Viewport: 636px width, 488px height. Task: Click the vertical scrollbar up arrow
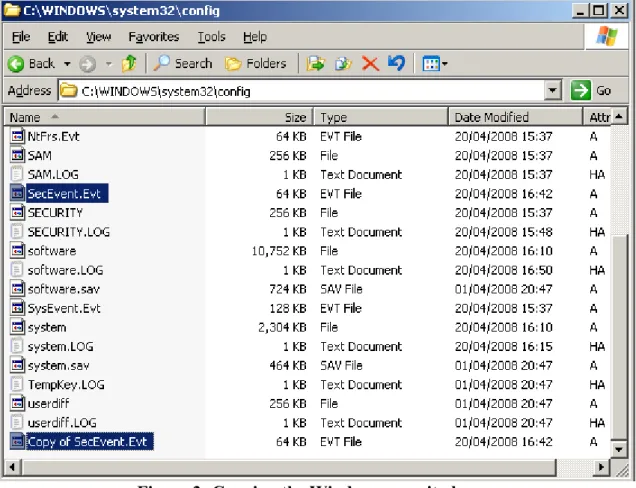pyautogui.click(x=619, y=117)
